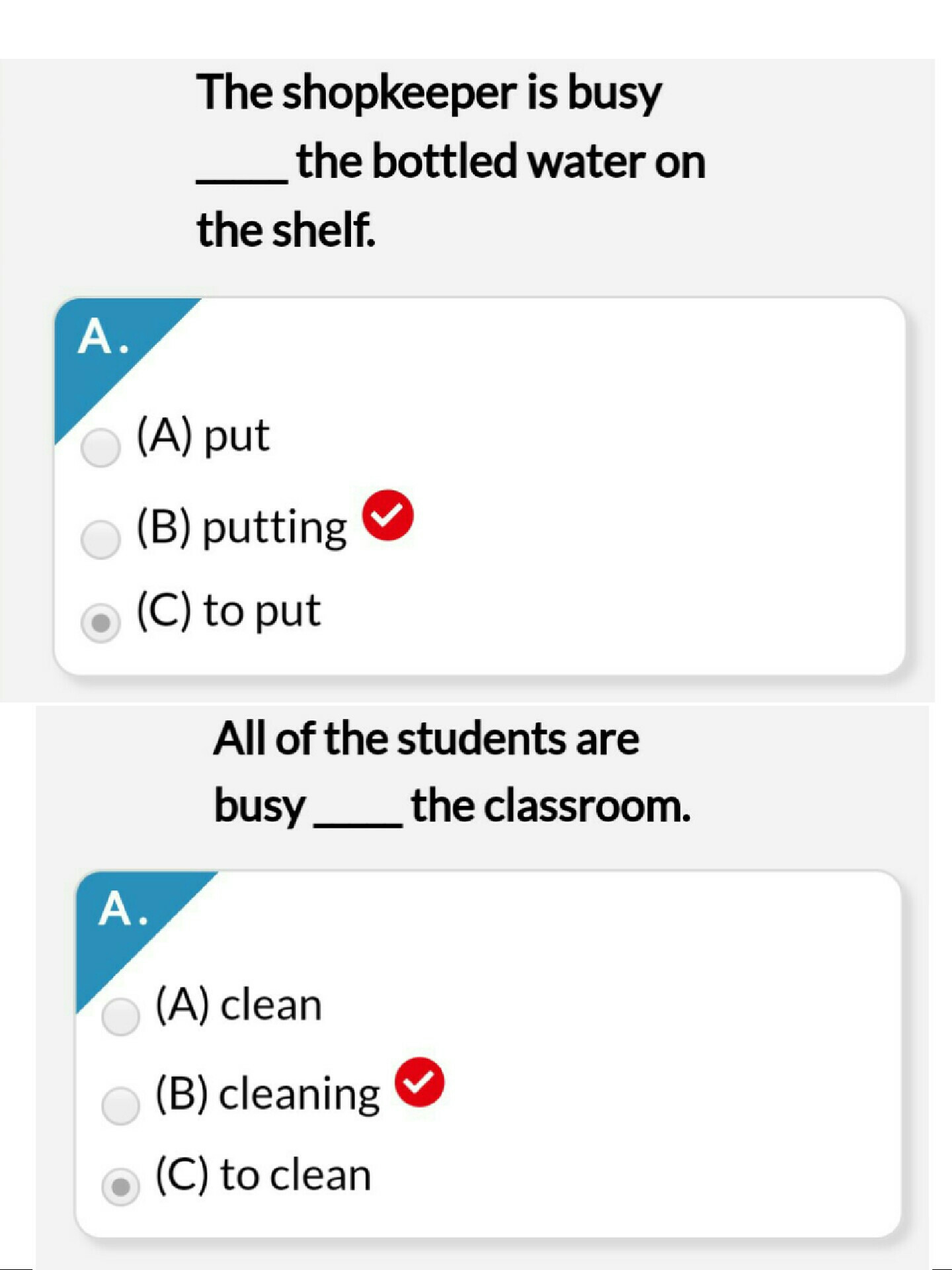Click the '(B) cleaning' option label
This screenshot has width=952, height=1270.
point(268,1094)
